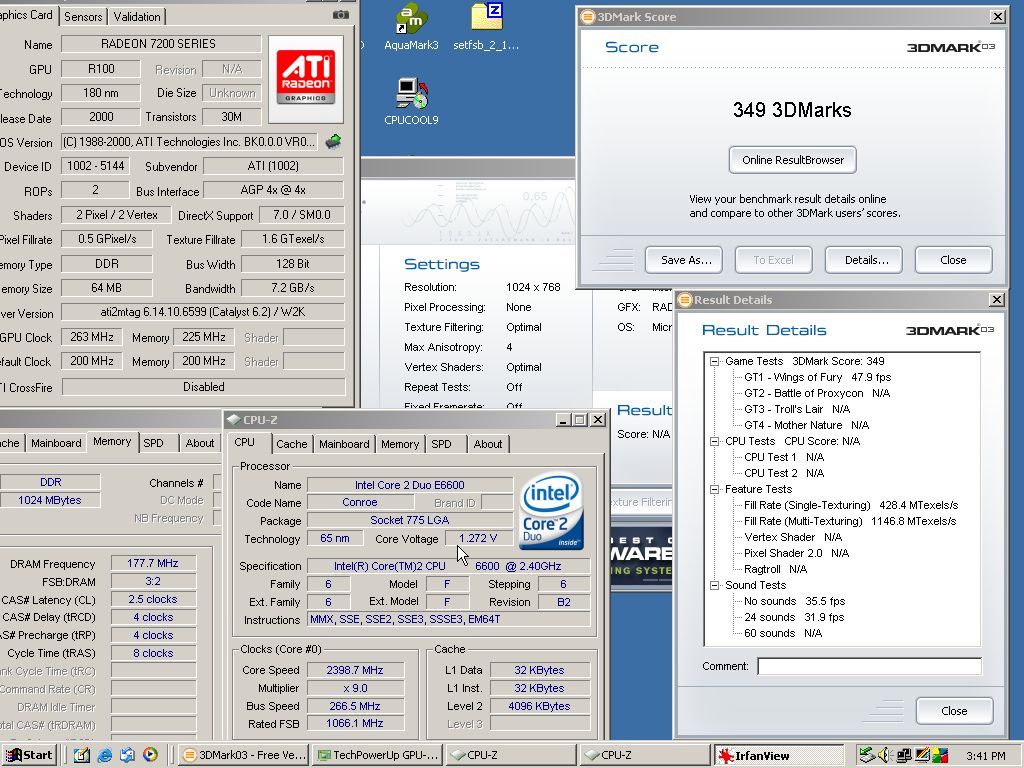The width and height of the screenshot is (1024, 768).
Task: Open the Cache tab in front CPU-Z
Action: coord(291,444)
